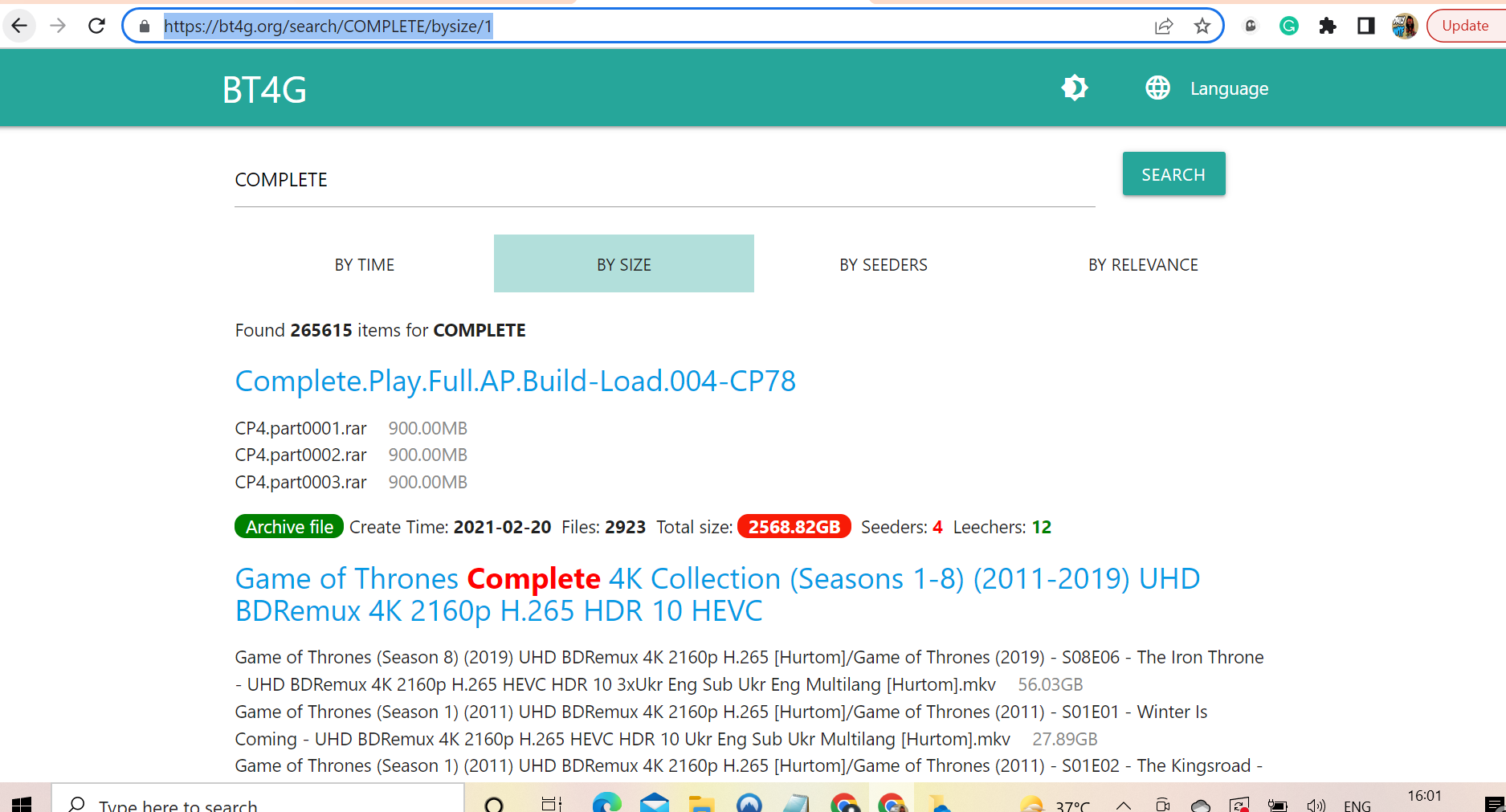Click the ghost-shaped VPN extension icon
The image size is (1506, 812).
1251,25
